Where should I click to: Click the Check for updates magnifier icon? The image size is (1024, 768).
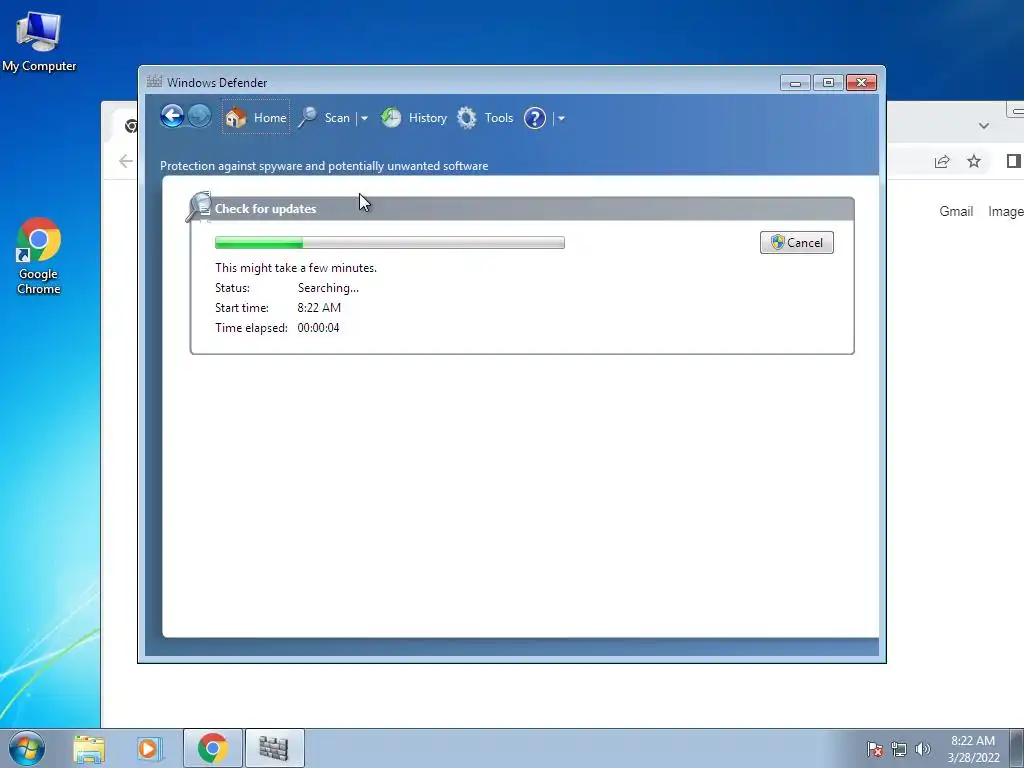(199, 207)
